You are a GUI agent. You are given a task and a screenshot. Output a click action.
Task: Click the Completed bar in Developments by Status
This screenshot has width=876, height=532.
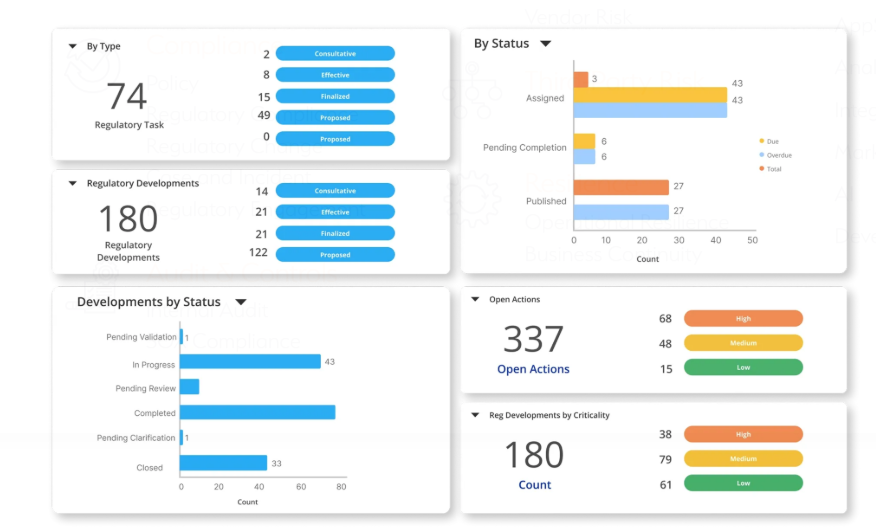click(257, 412)
